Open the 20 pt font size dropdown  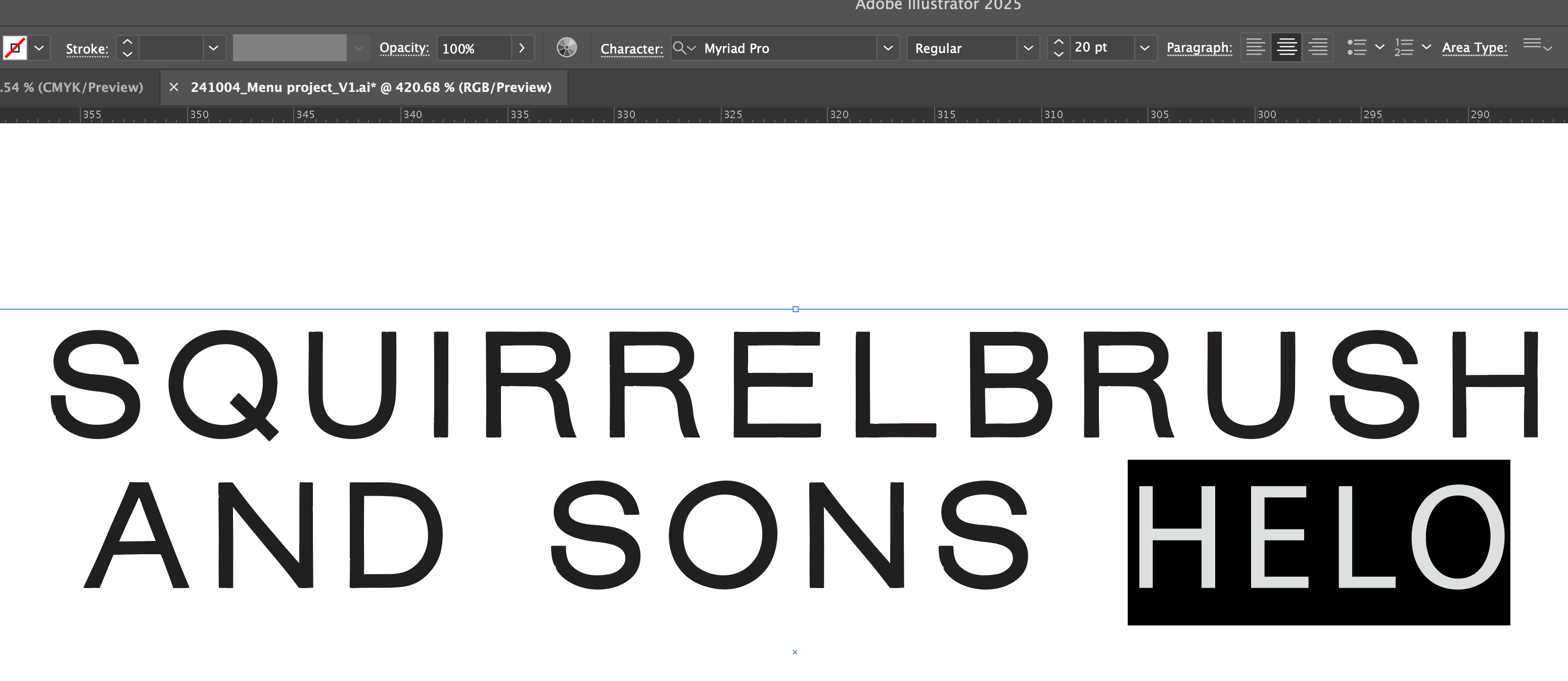[x=1144, y=48]
